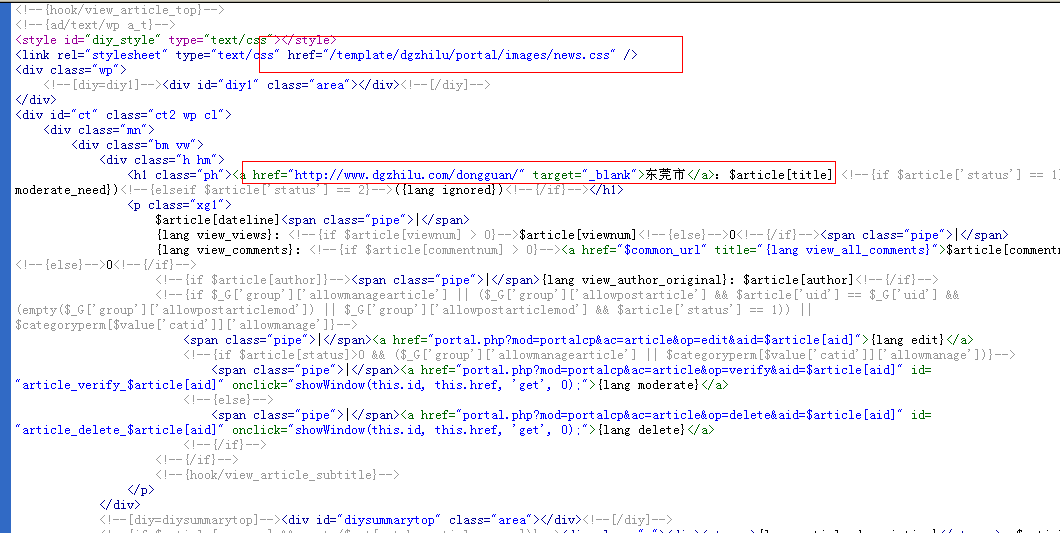Click the {lang delete} text
1060x533 pixels.
pyautogui.click(x=640, y=430)
